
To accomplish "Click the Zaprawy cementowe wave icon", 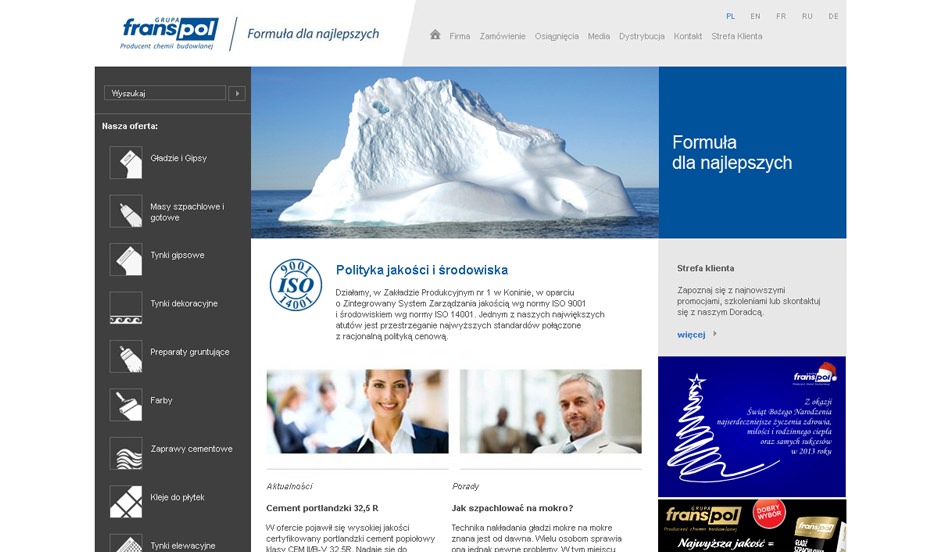I will click(126, 453).
